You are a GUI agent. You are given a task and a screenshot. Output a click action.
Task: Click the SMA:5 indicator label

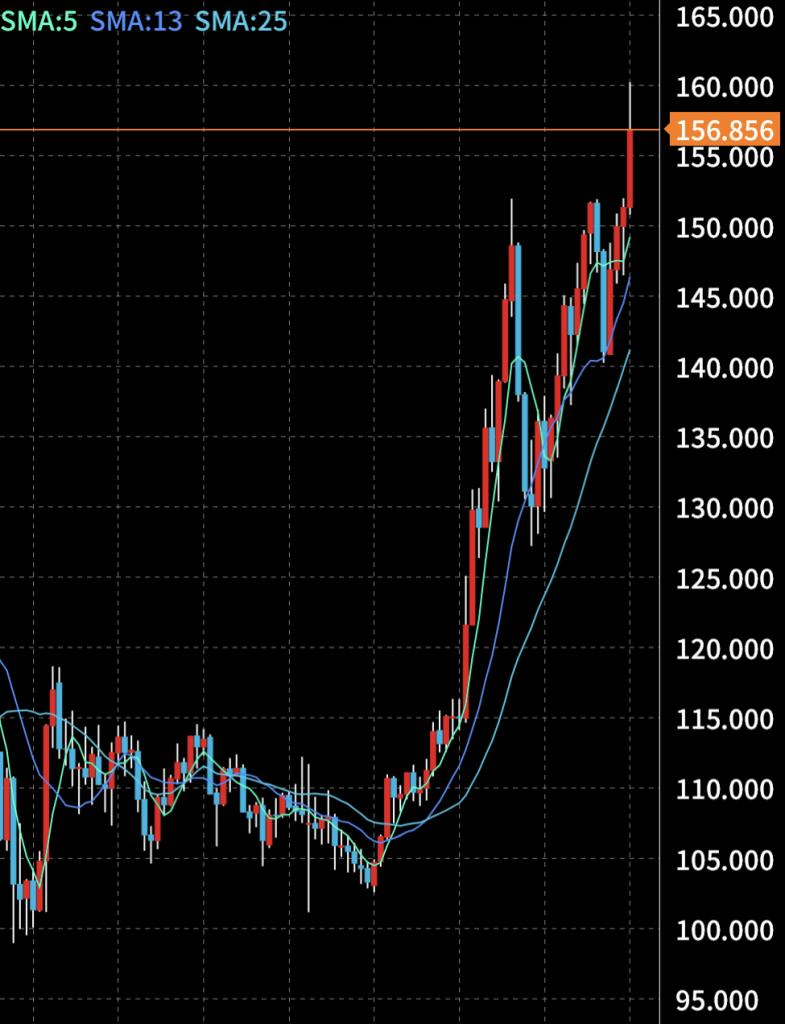[x=39, y=22]
